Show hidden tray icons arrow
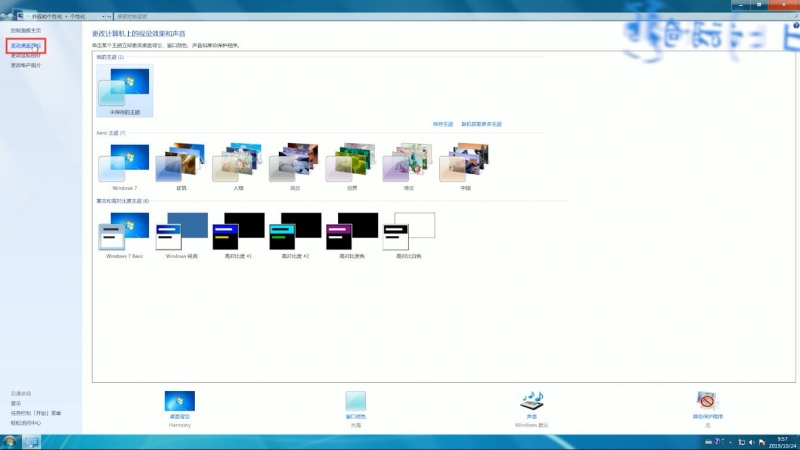 730,442
